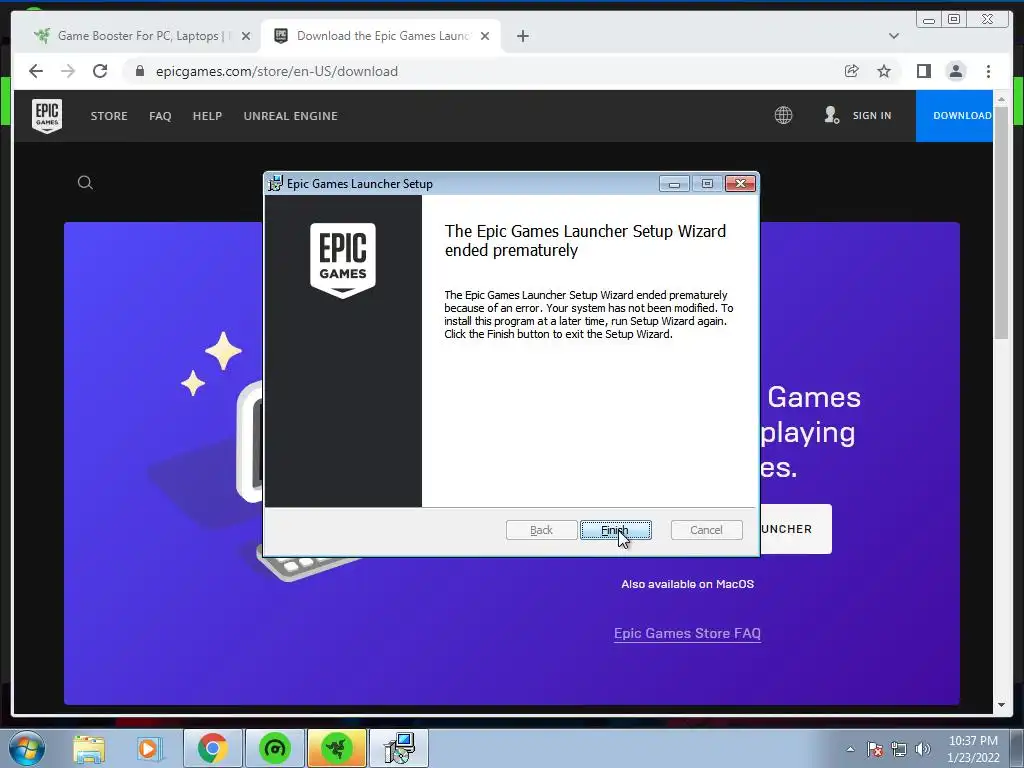Open the STORE menu on Epic website

click(x=109, y=116)
